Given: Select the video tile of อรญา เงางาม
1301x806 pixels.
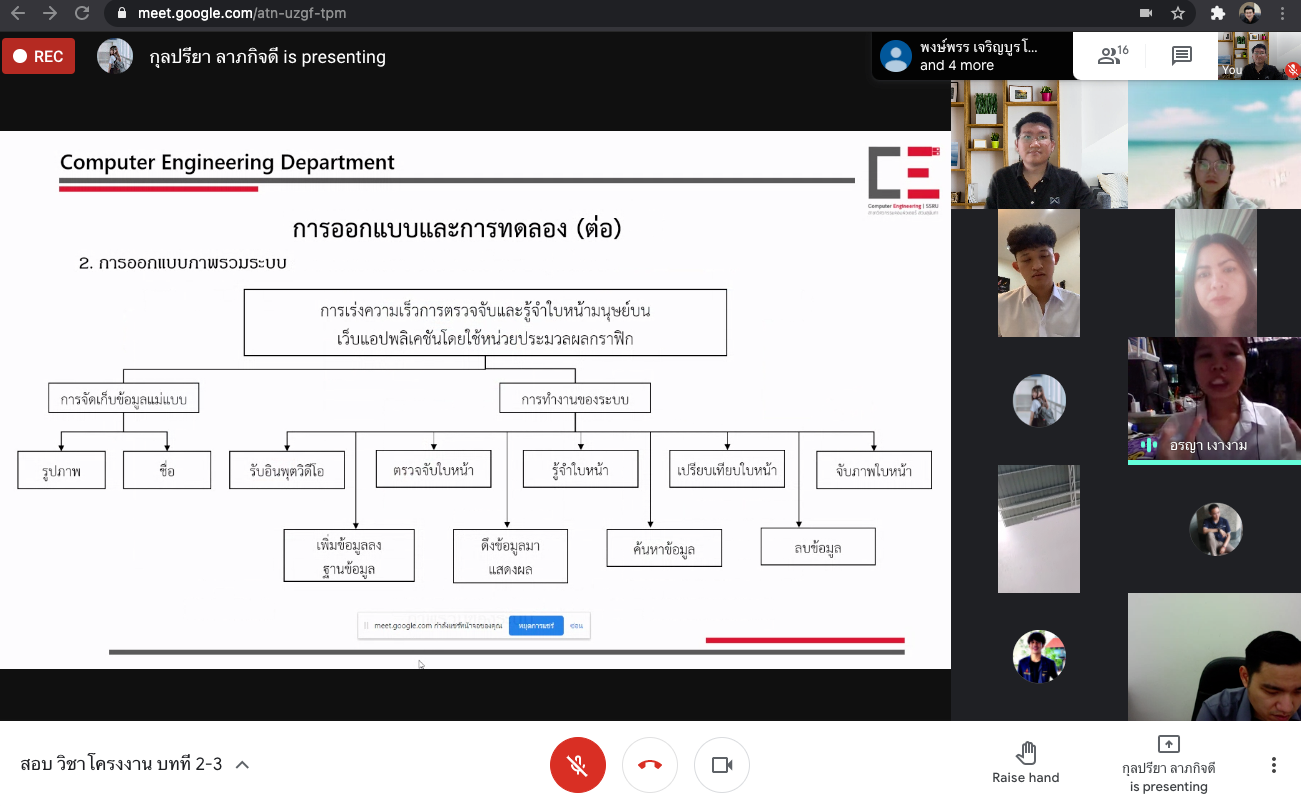Looking at the screenshot, I should coord(1214,400).
